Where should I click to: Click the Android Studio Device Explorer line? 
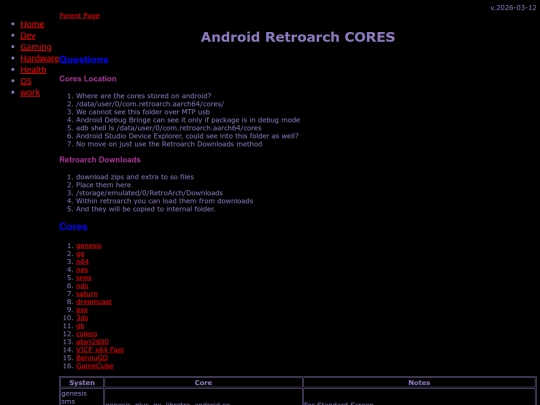click(187, 136)
